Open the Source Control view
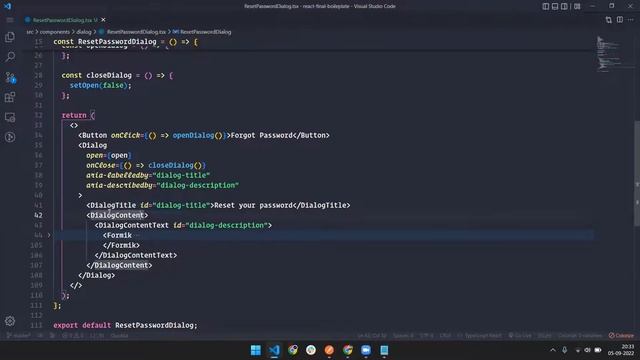The image size is (640, 360). click(10, 77)
